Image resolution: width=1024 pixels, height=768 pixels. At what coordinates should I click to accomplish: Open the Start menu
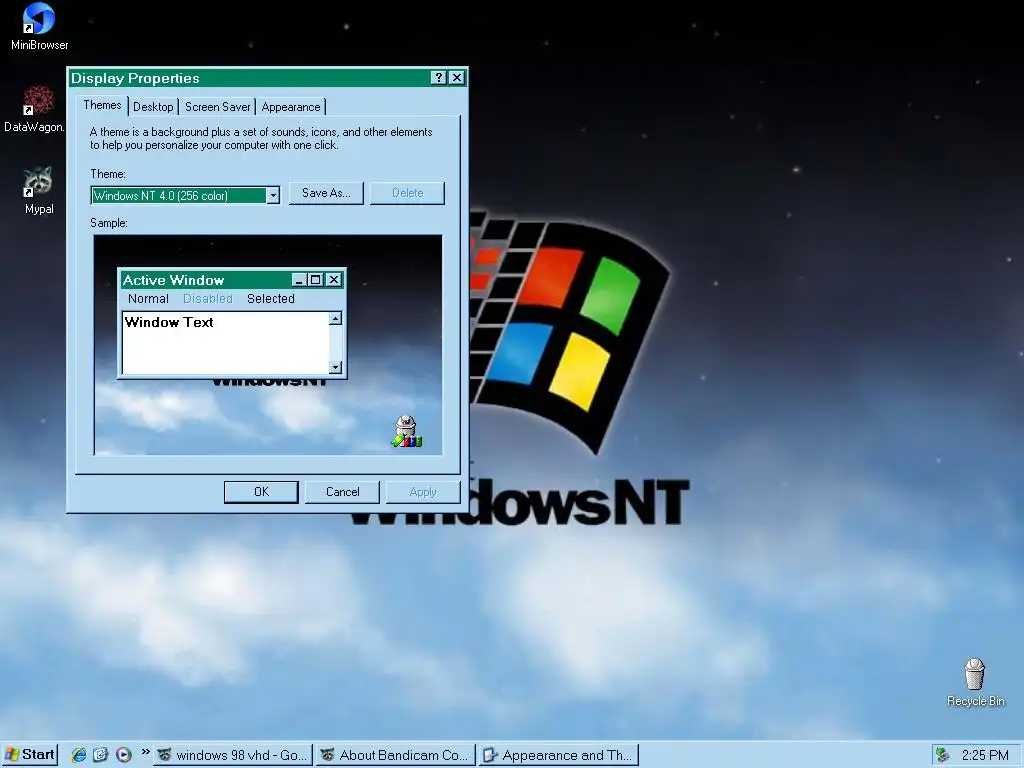[30, 755]
